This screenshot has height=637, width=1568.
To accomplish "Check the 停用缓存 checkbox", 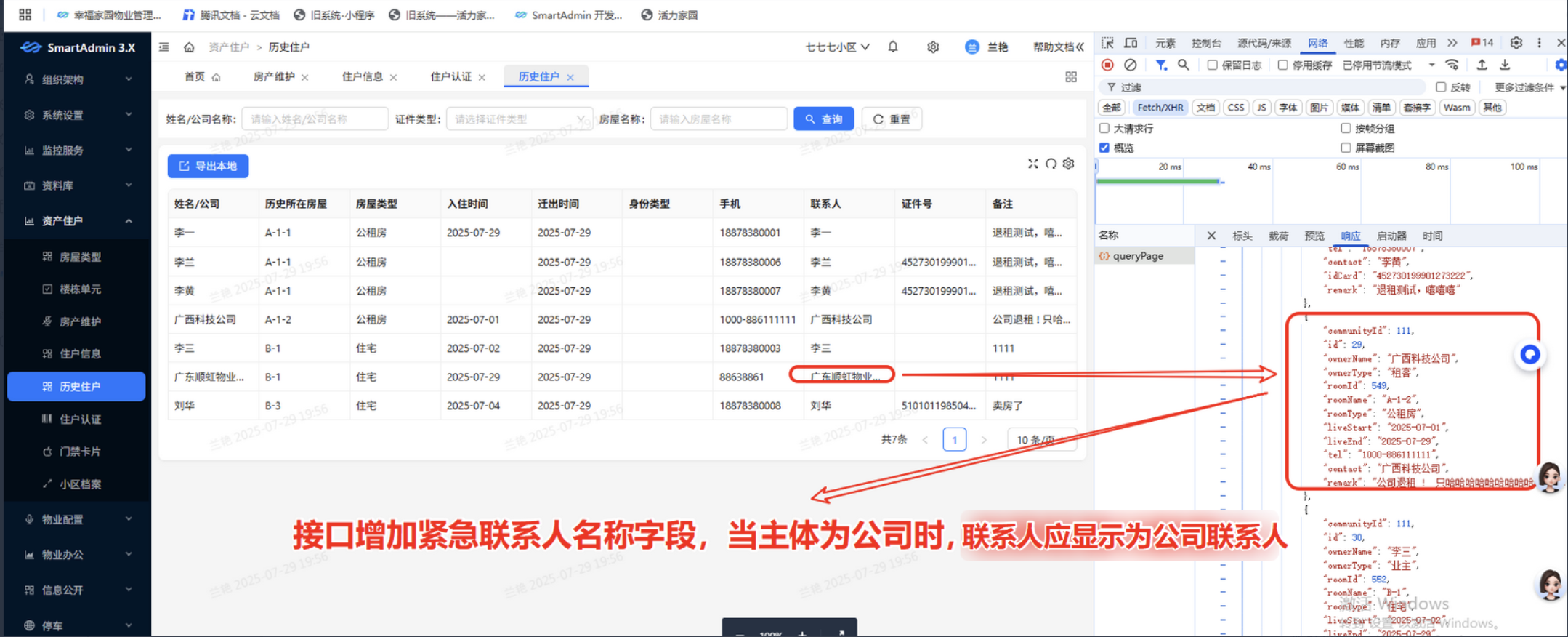I will click(1282, 65).
